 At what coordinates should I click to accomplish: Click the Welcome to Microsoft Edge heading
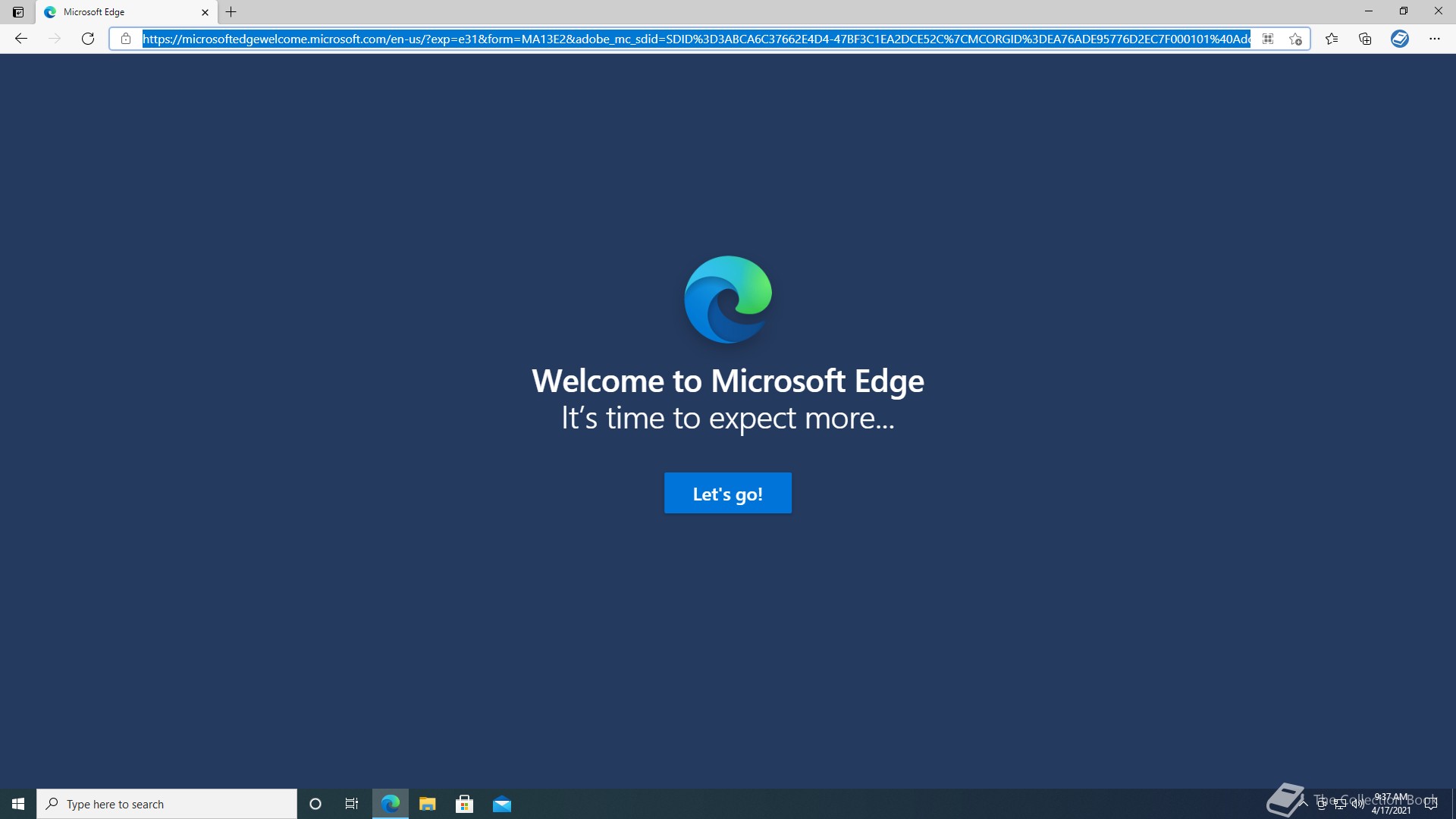click(x=727, y=381)
